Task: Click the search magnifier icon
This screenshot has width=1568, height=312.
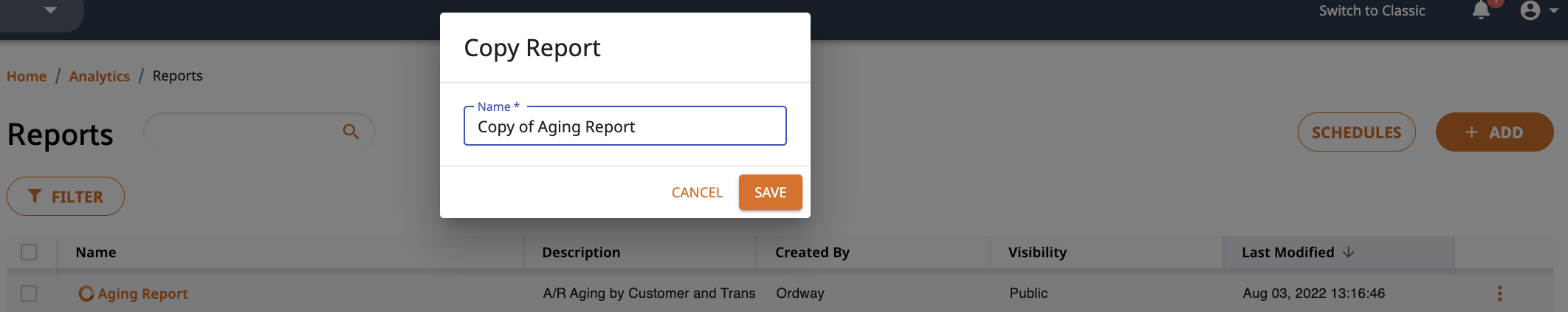Action: pyautogui.click(x=351, y=132)
